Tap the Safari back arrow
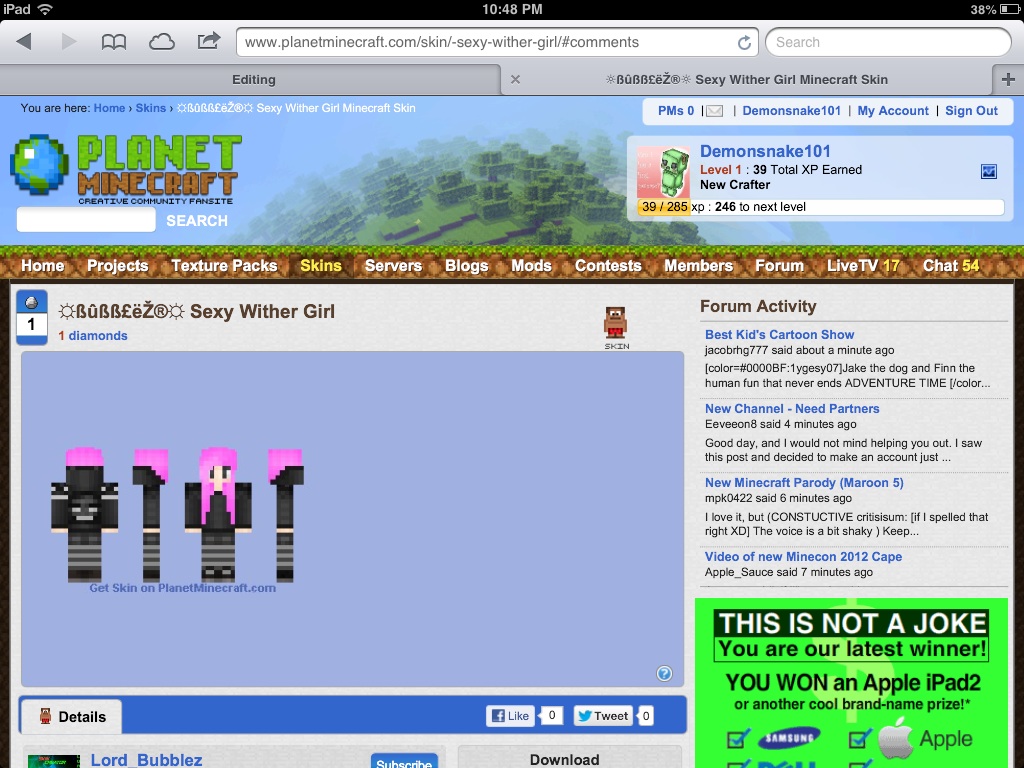This screenshot has height=768, width=1024. click(x=24, y=42)
